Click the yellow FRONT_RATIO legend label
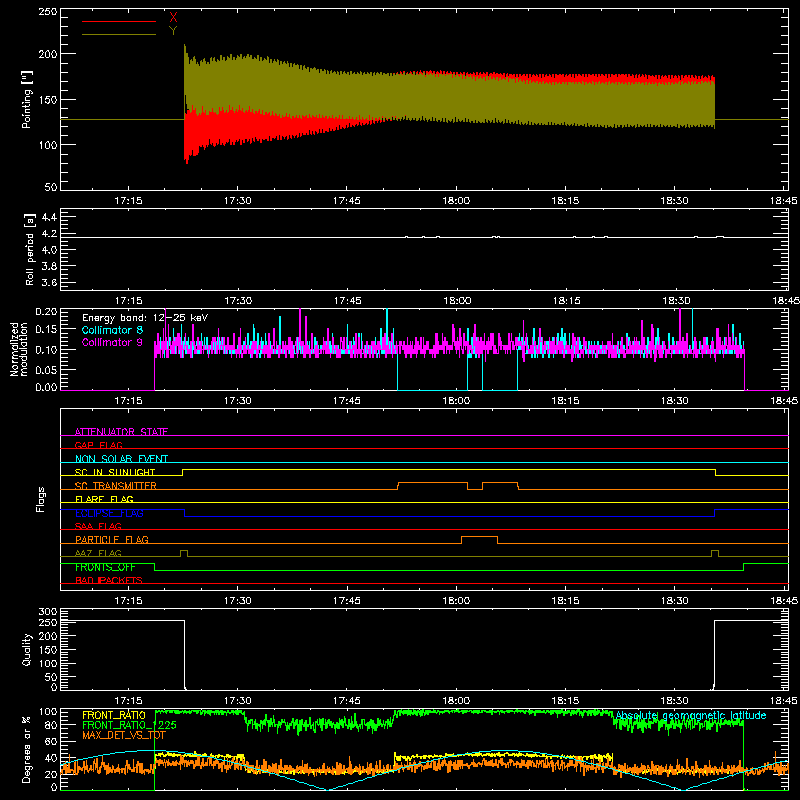 (114, 715)
